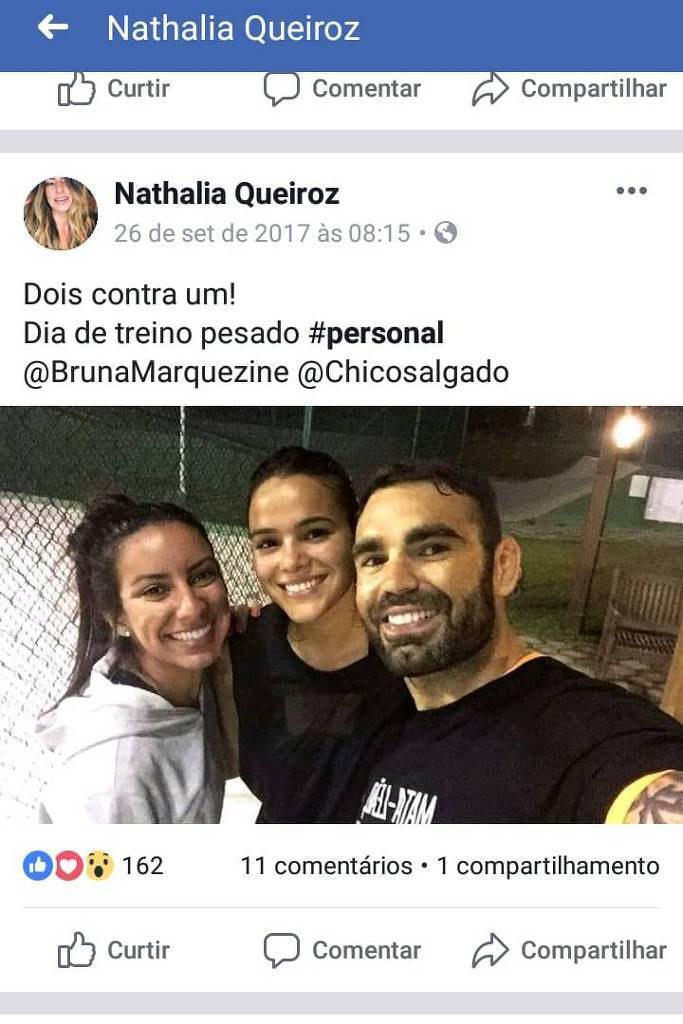The image size is (683, 1024).
Task: Open the #personal hashtag
Action: pyautogui.click(x=376, y=333)
